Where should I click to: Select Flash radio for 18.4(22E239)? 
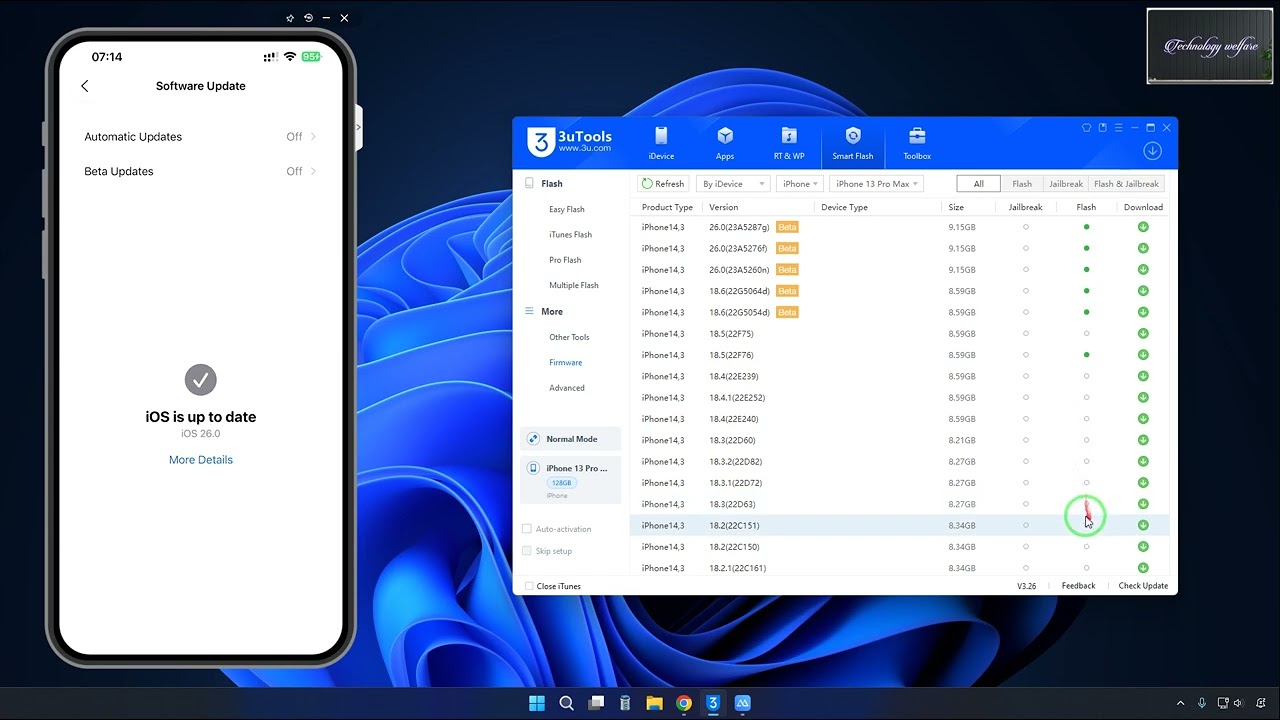1086,376
